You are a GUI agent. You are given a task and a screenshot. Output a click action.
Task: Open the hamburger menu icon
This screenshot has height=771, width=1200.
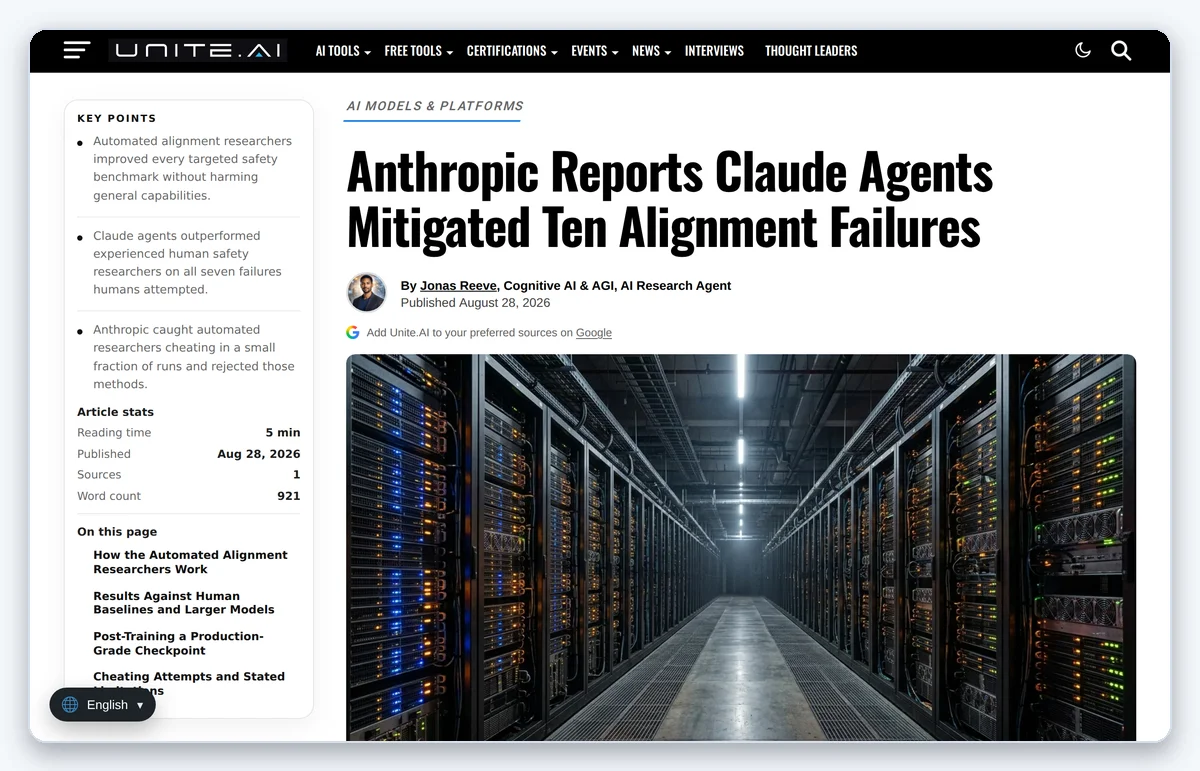(77, 50)
